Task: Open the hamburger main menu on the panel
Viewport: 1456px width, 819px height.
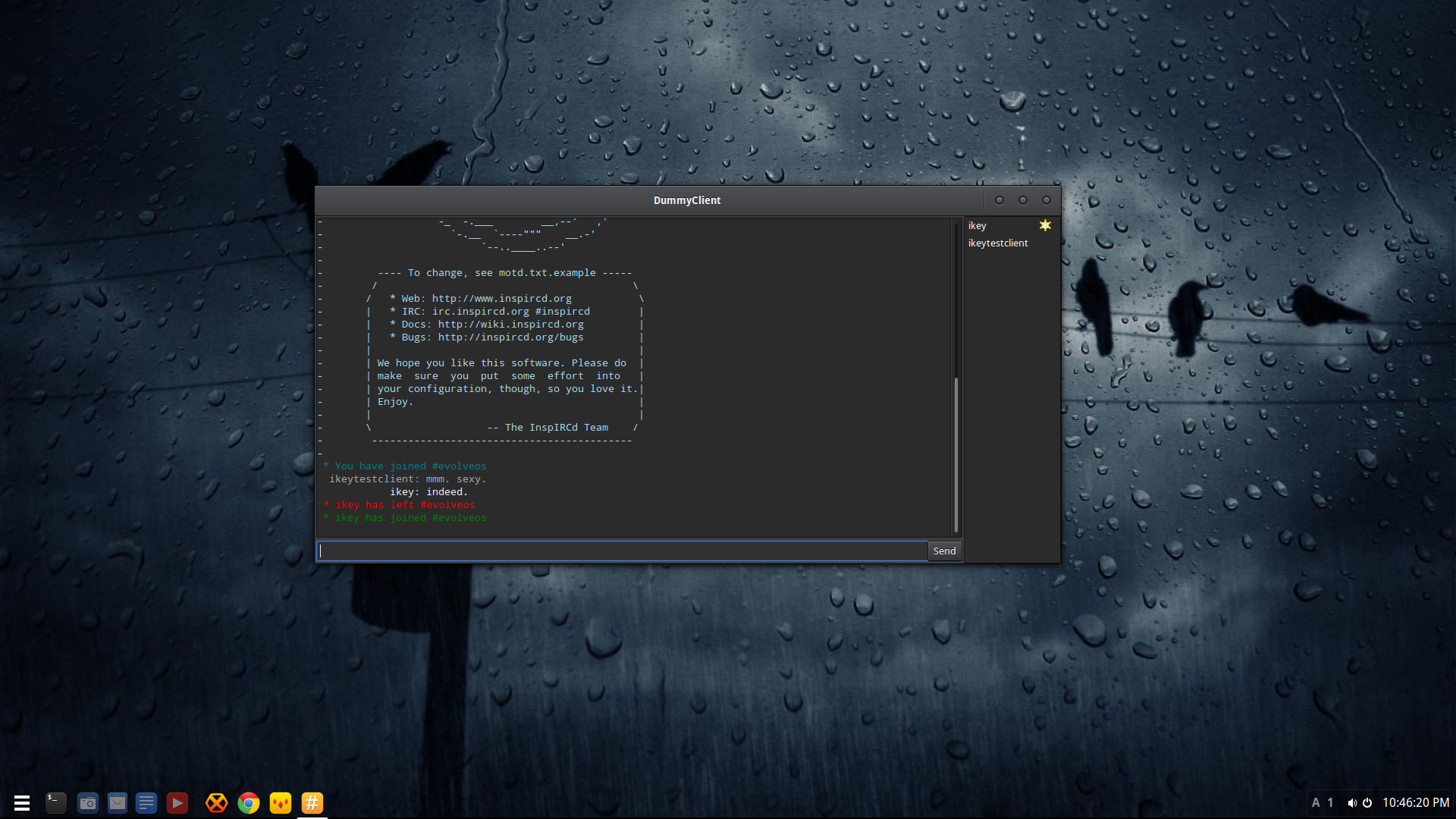Action: (22, 802)
